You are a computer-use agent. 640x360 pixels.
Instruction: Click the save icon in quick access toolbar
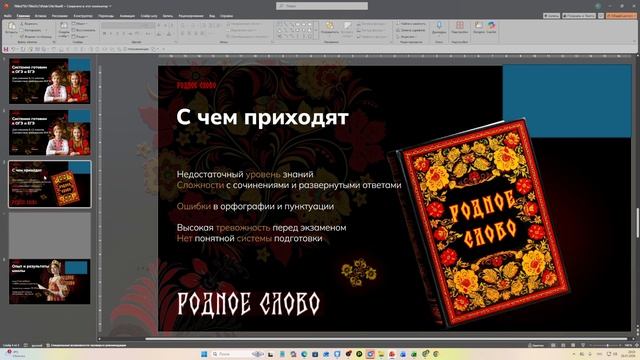6,49
